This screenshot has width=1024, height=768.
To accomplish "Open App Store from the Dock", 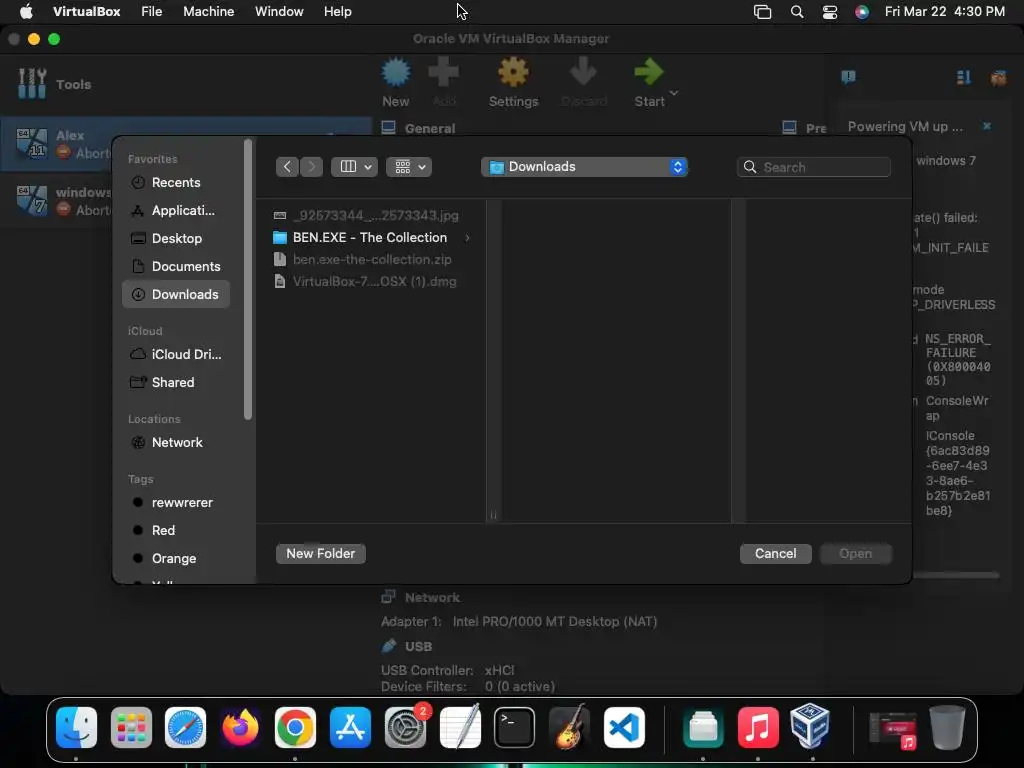I will (x=350, y=727).
